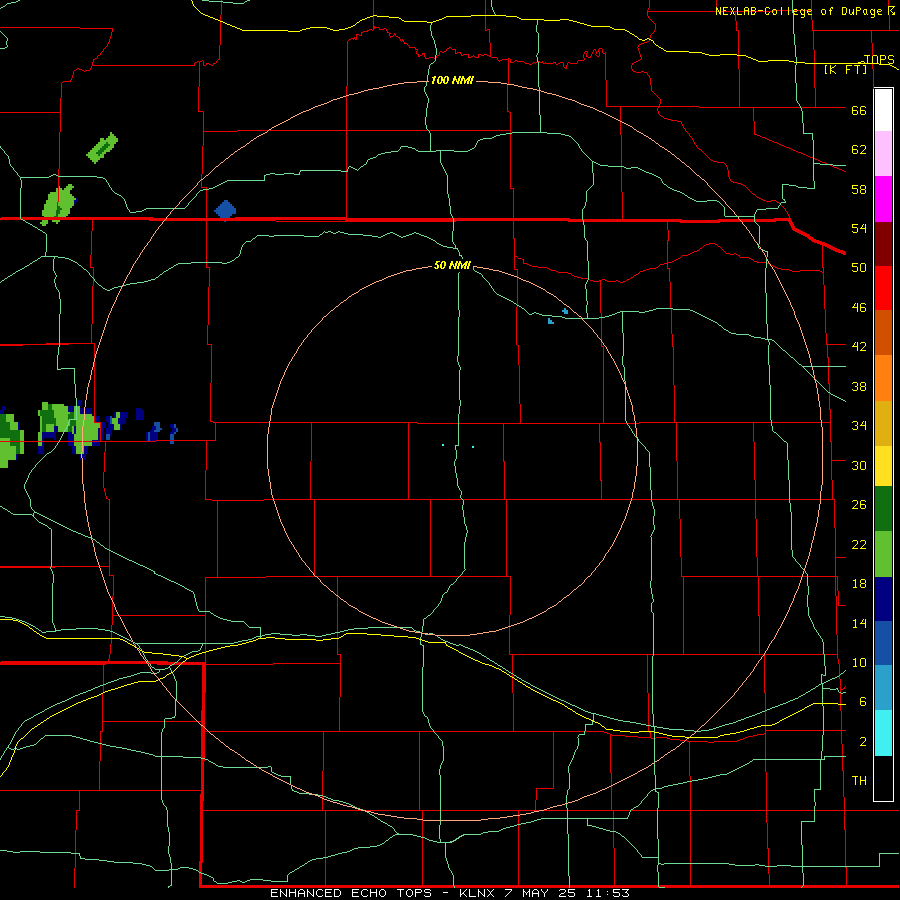Viewport: 900px width, 900px height.
Task: Click the '[K FT]' units label
Action: [846, 69]
